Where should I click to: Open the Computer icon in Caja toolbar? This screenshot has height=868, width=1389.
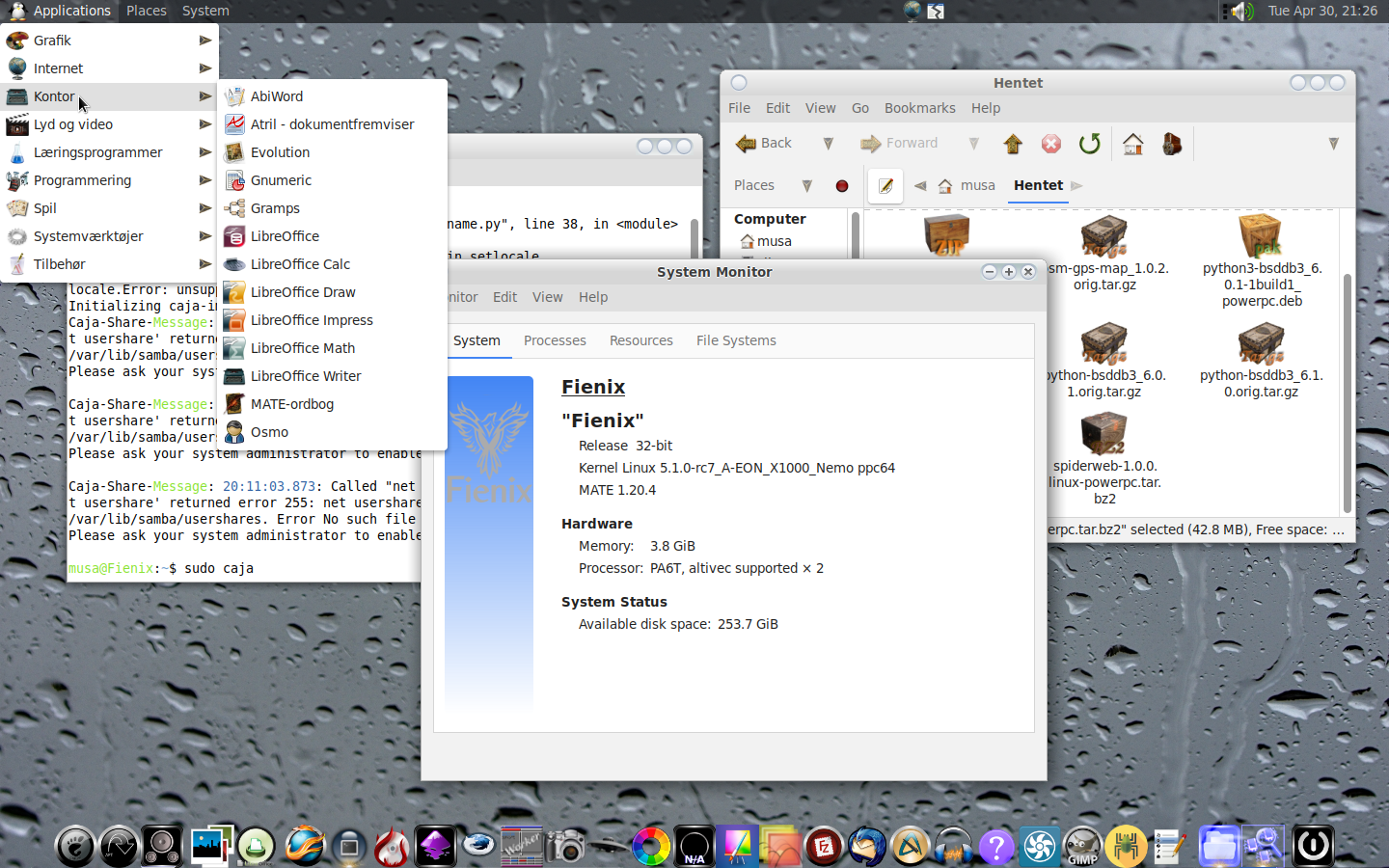[1171, 144]
